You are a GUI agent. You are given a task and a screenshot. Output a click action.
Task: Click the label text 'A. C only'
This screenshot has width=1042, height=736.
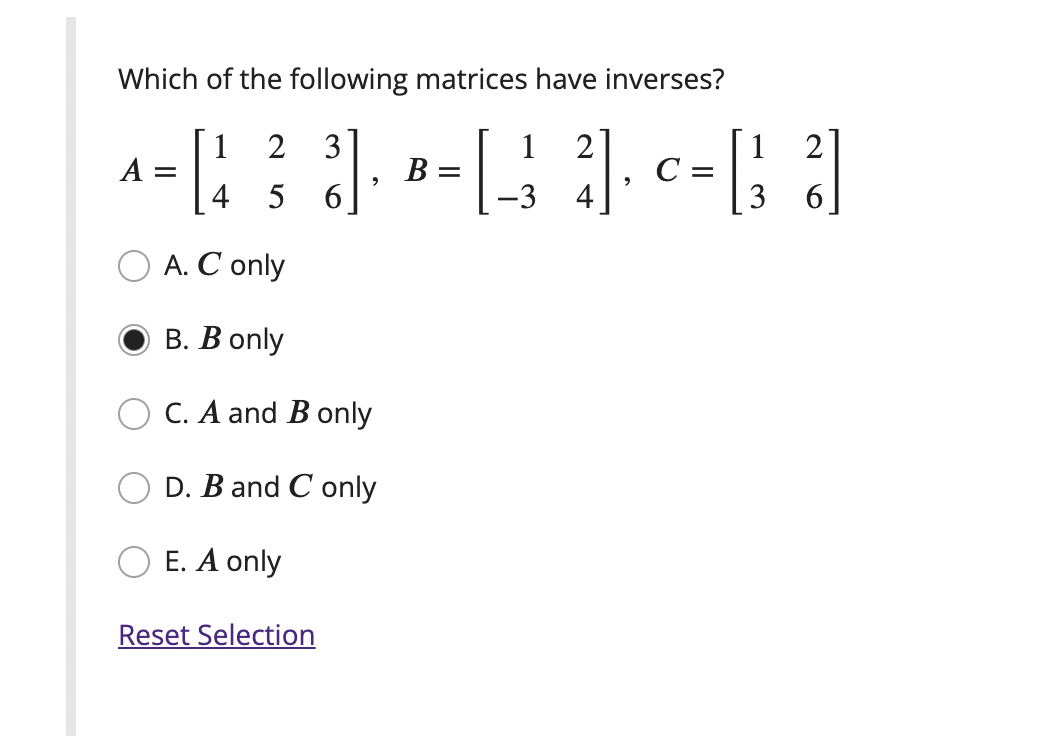pos(224,265)
